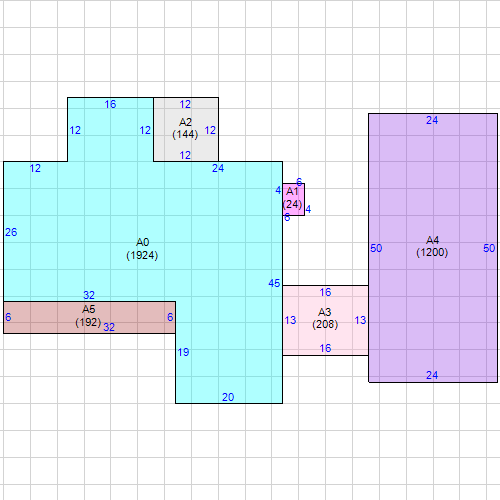Click the 12 dimension on A2's right side
The height and width of the screenshot is (500, 500).
click(x=210, y=130)
